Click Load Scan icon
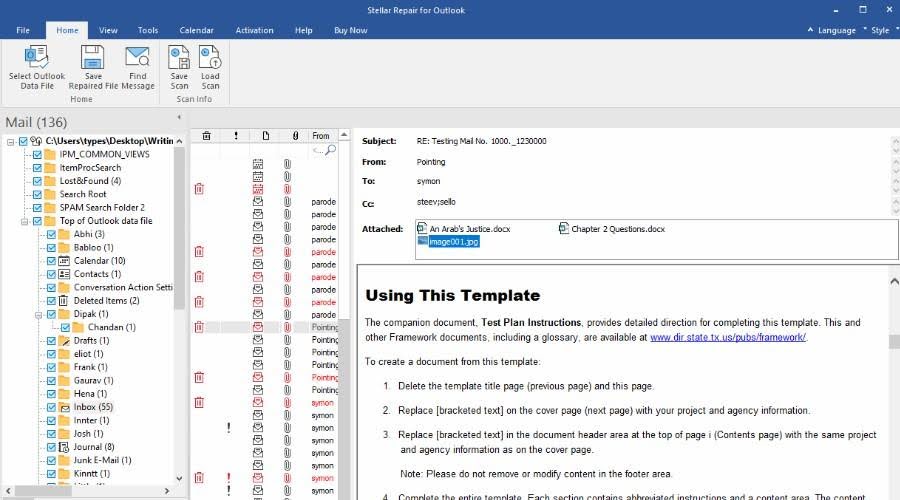 coord(210,68)
